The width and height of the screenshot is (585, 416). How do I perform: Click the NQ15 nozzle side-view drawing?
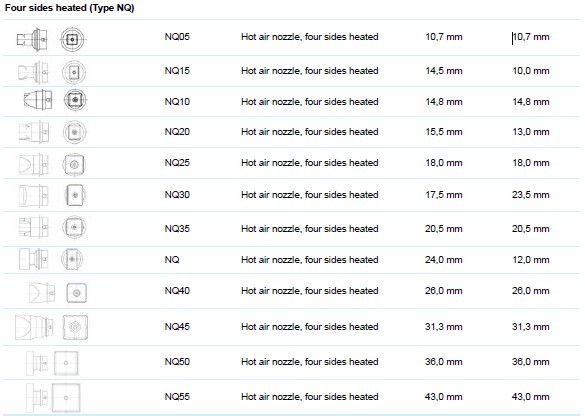[x=33, y=72]
